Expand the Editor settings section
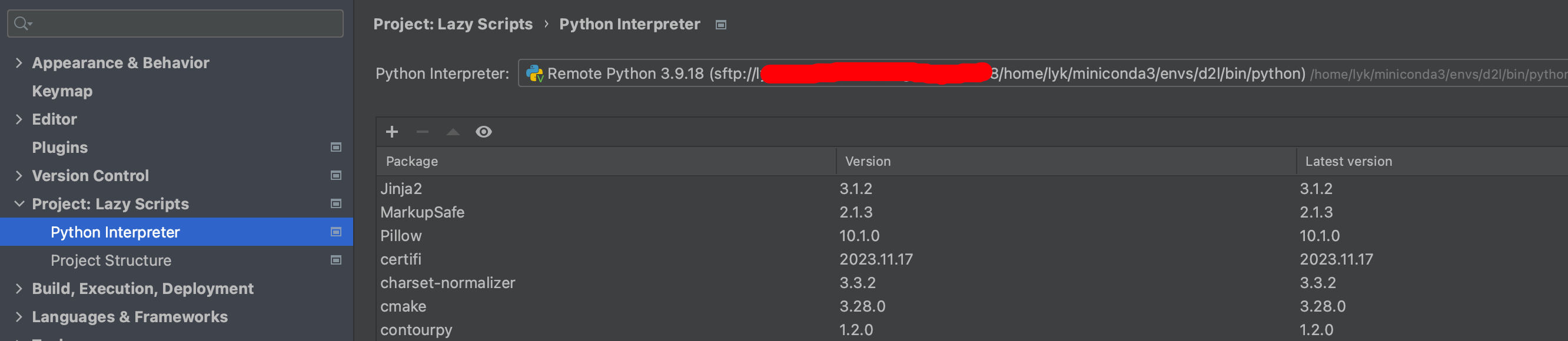The height and width of the screenshot is (341, 1568). click(x=19, y=119)
